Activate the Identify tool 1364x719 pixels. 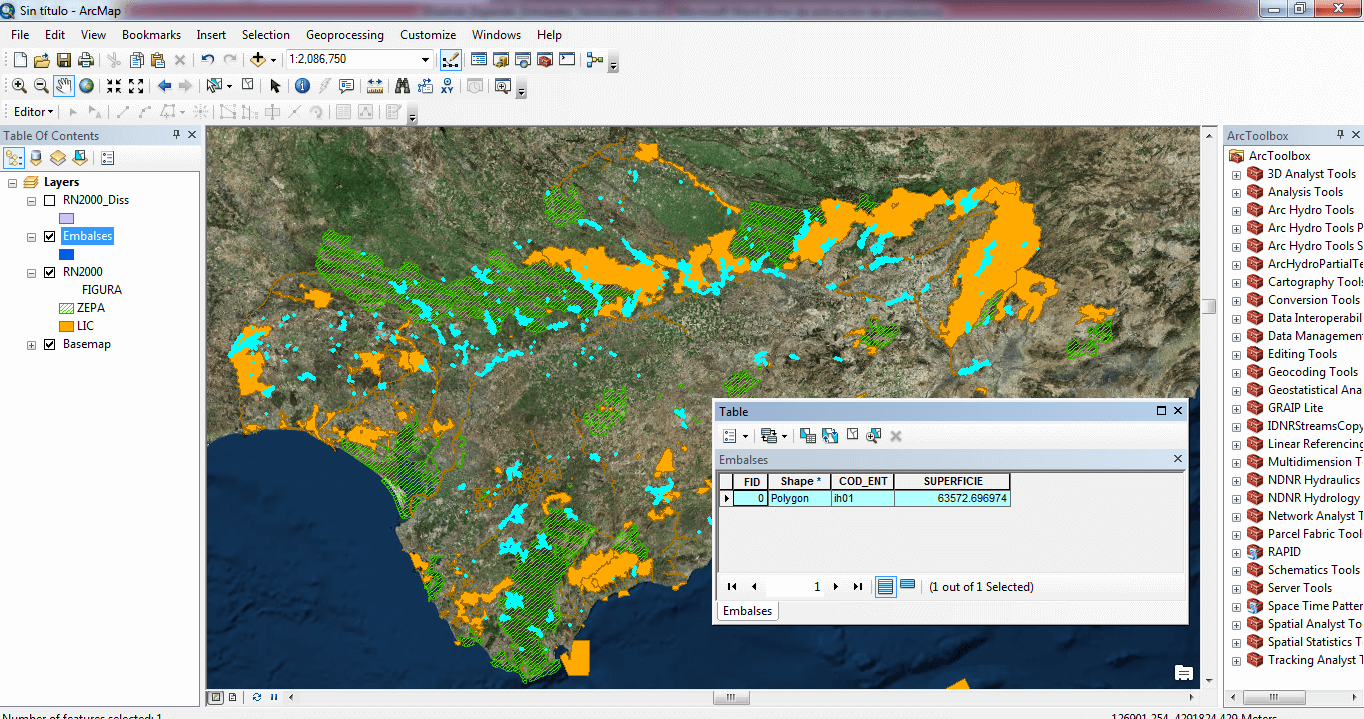pyautogui.click(x=302, y=86)
